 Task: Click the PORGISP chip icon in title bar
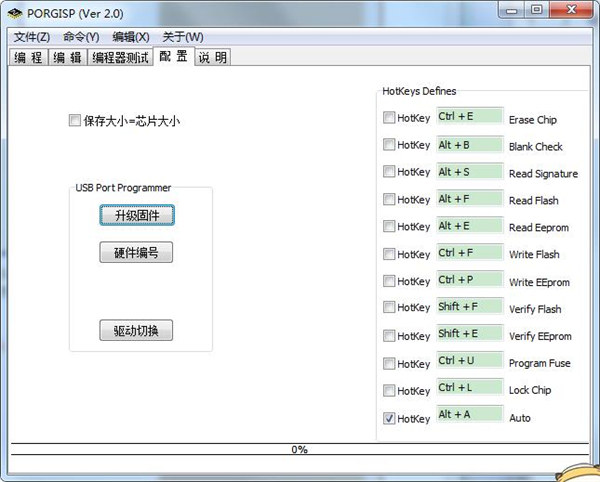(15, 13)
